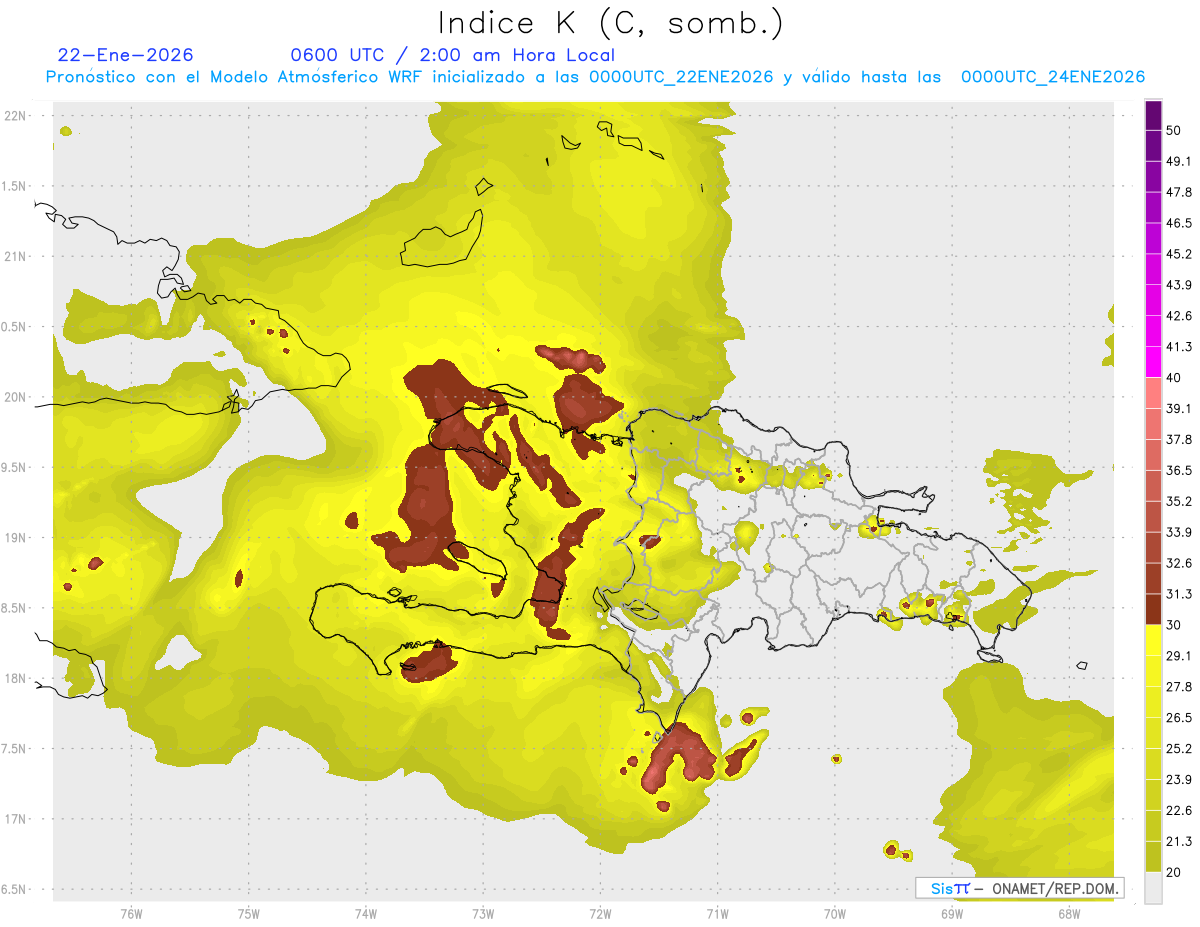Viewport: 1200px width, 927px height.
Task: Click the "69W" longitude axis label
Action: click(951, 913)
